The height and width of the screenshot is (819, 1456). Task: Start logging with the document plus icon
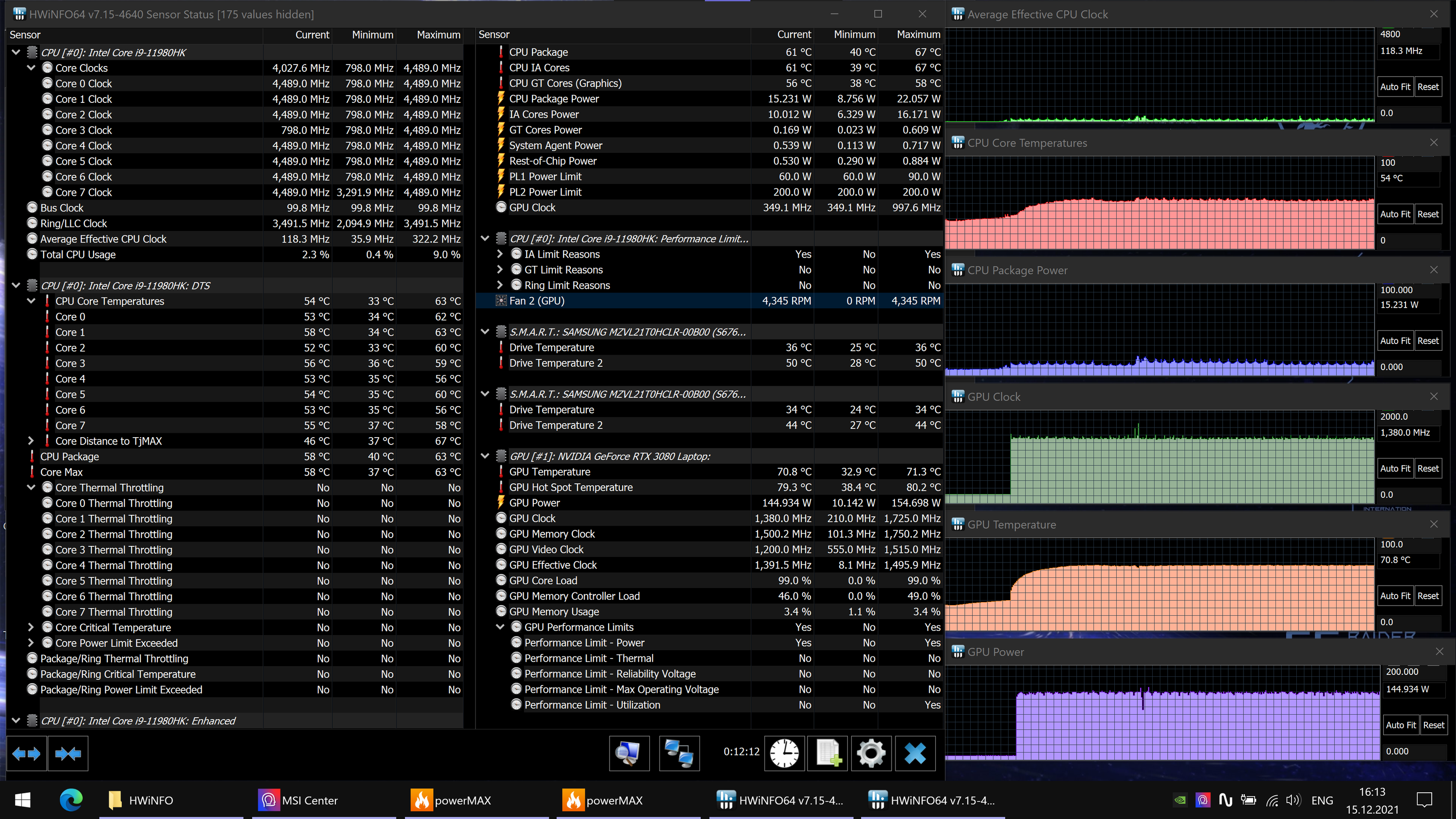coord(827,753)
